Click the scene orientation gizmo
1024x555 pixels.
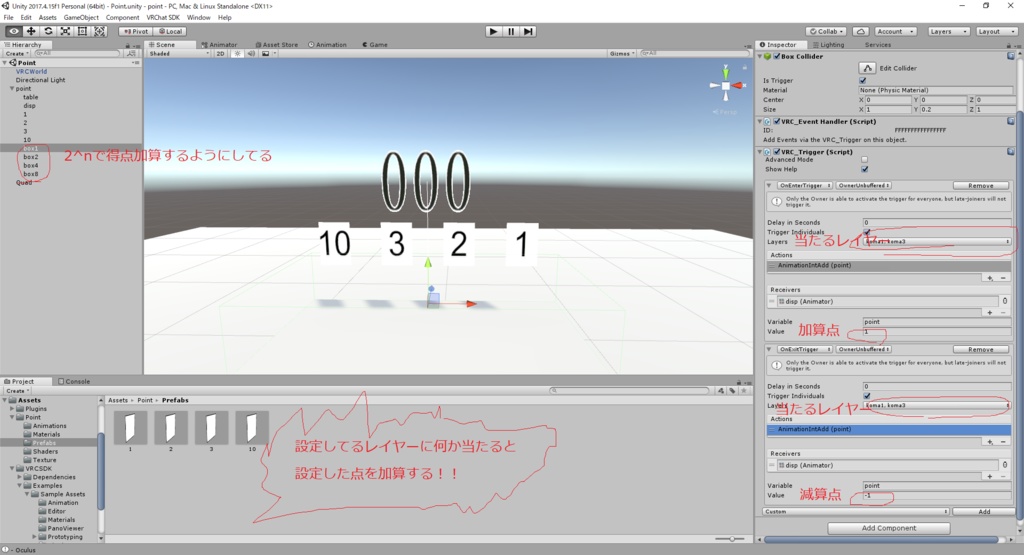pos(726,85)
